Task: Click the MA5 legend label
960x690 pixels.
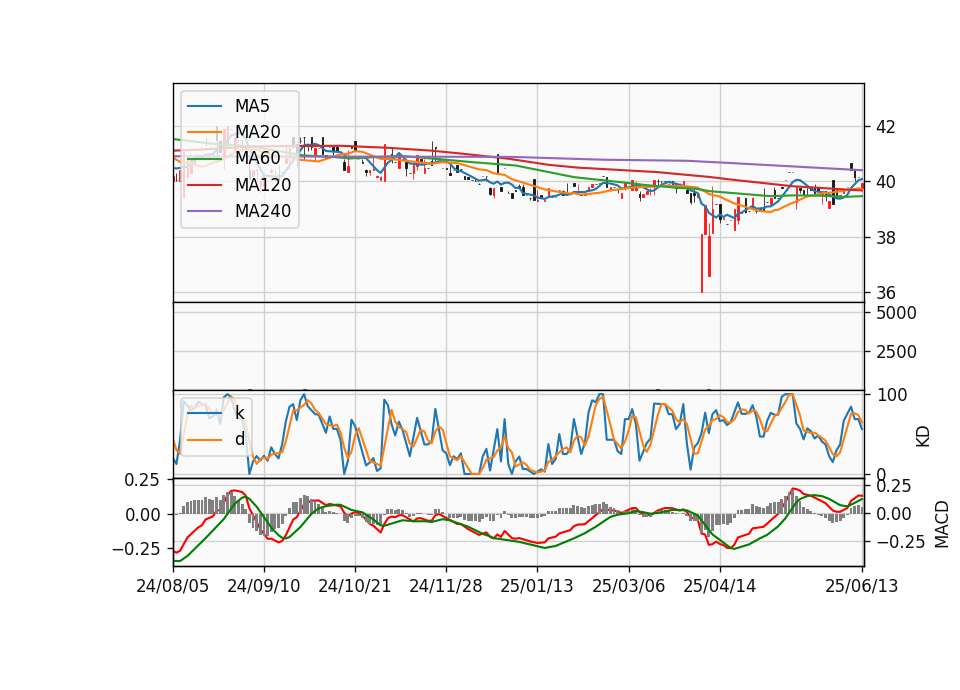Action: (x=252, y=106)
